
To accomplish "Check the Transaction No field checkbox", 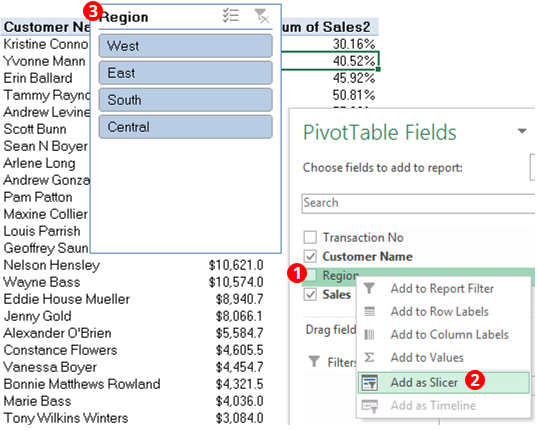I will [x=310, y=237].
